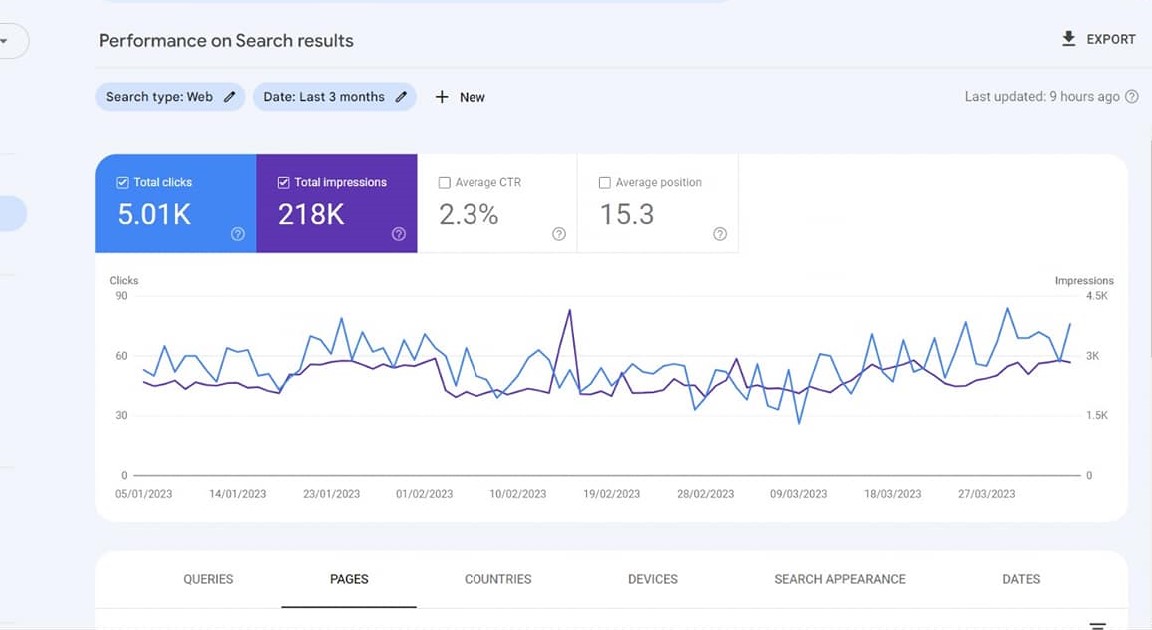Open the Countries tab
1152x630 pixels.
coord(497,579)
